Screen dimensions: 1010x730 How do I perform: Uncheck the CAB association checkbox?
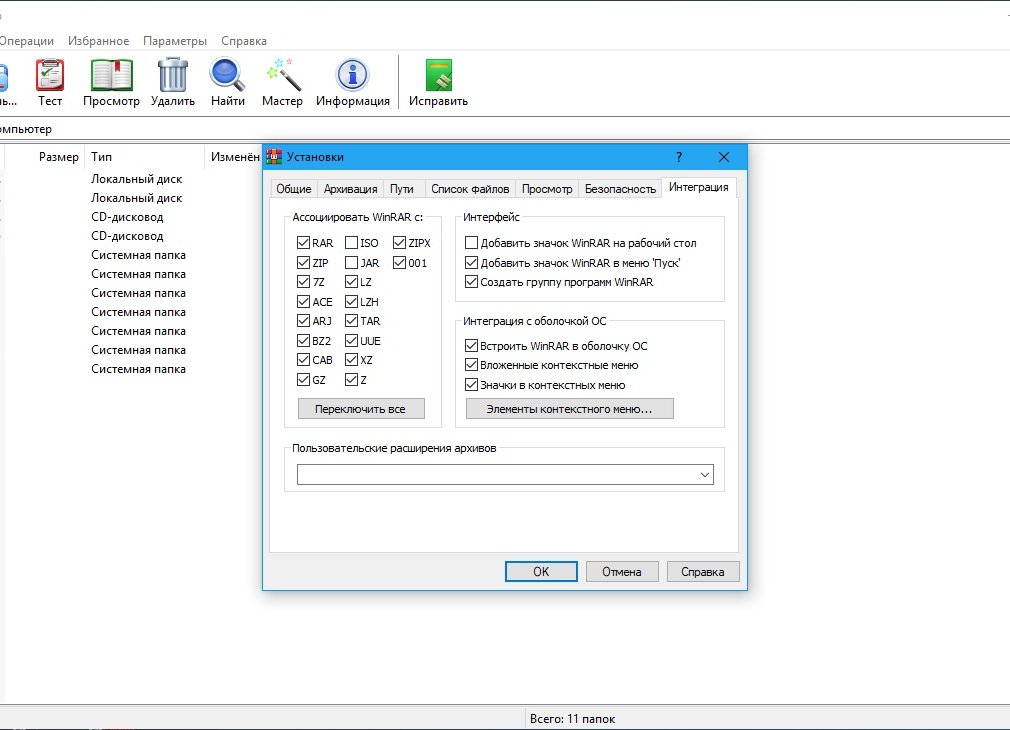(x=303, y=360)
